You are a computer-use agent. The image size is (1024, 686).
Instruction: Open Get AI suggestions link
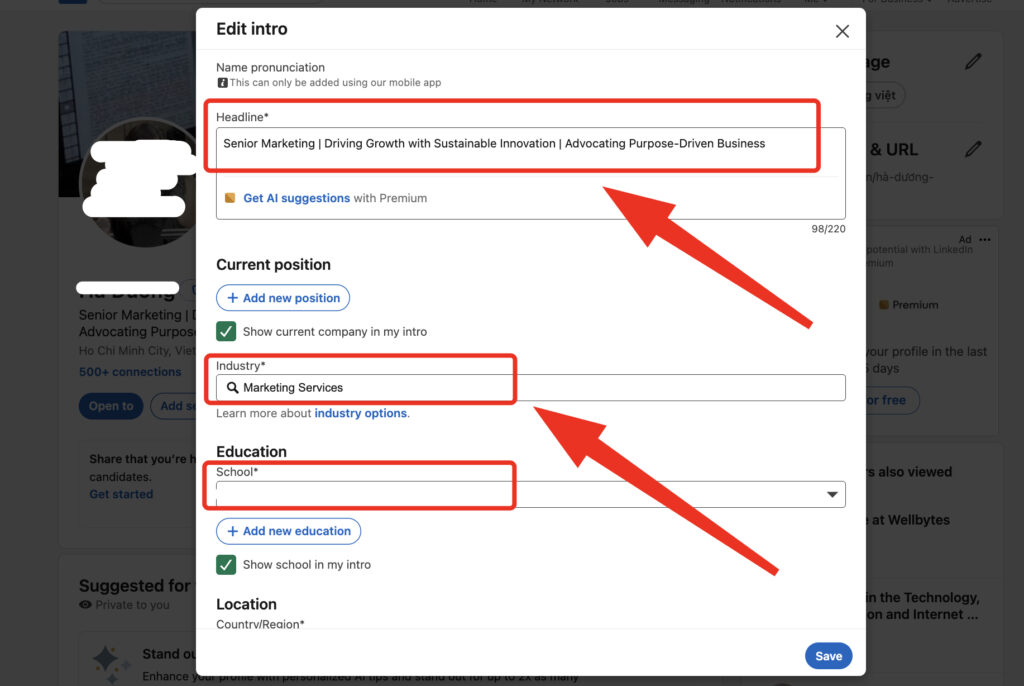tap(296, 198)
